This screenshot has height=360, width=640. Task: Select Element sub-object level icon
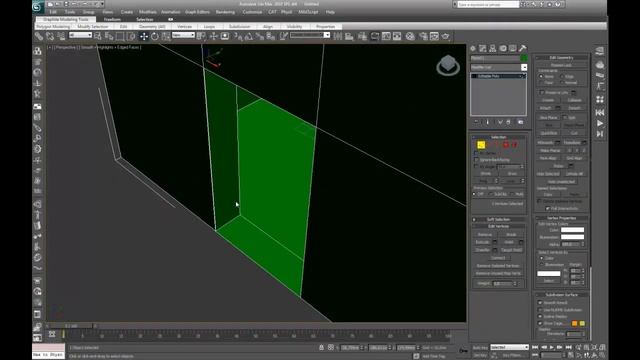point(515,144)
